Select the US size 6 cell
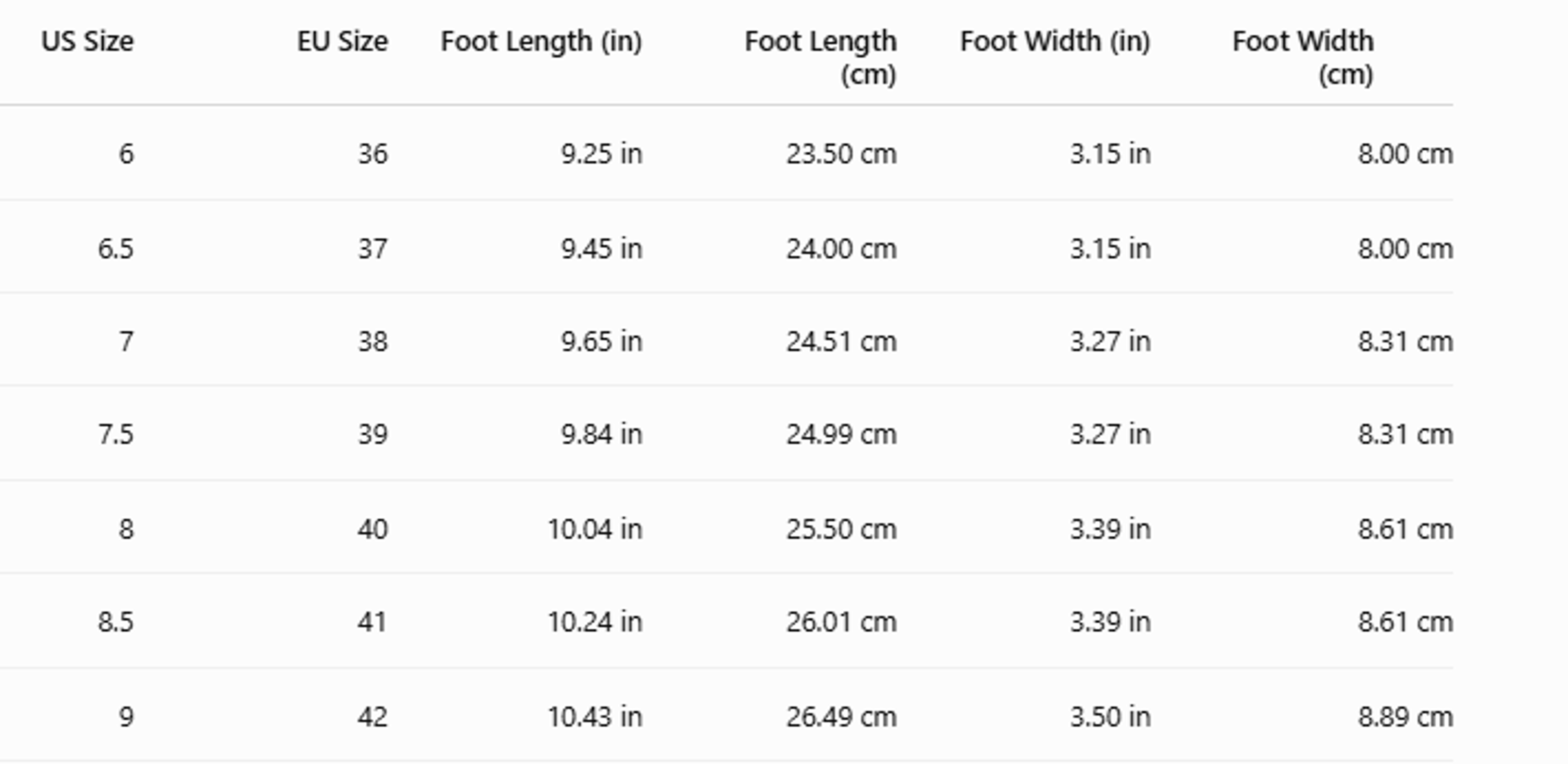The height and width of the screenshot is (764, 1568). pos(127,154)
